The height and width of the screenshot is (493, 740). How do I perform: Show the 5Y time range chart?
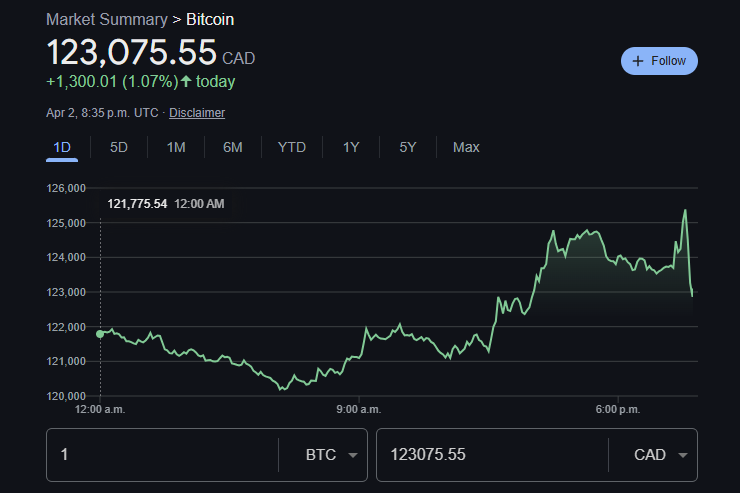click(408, 147)
